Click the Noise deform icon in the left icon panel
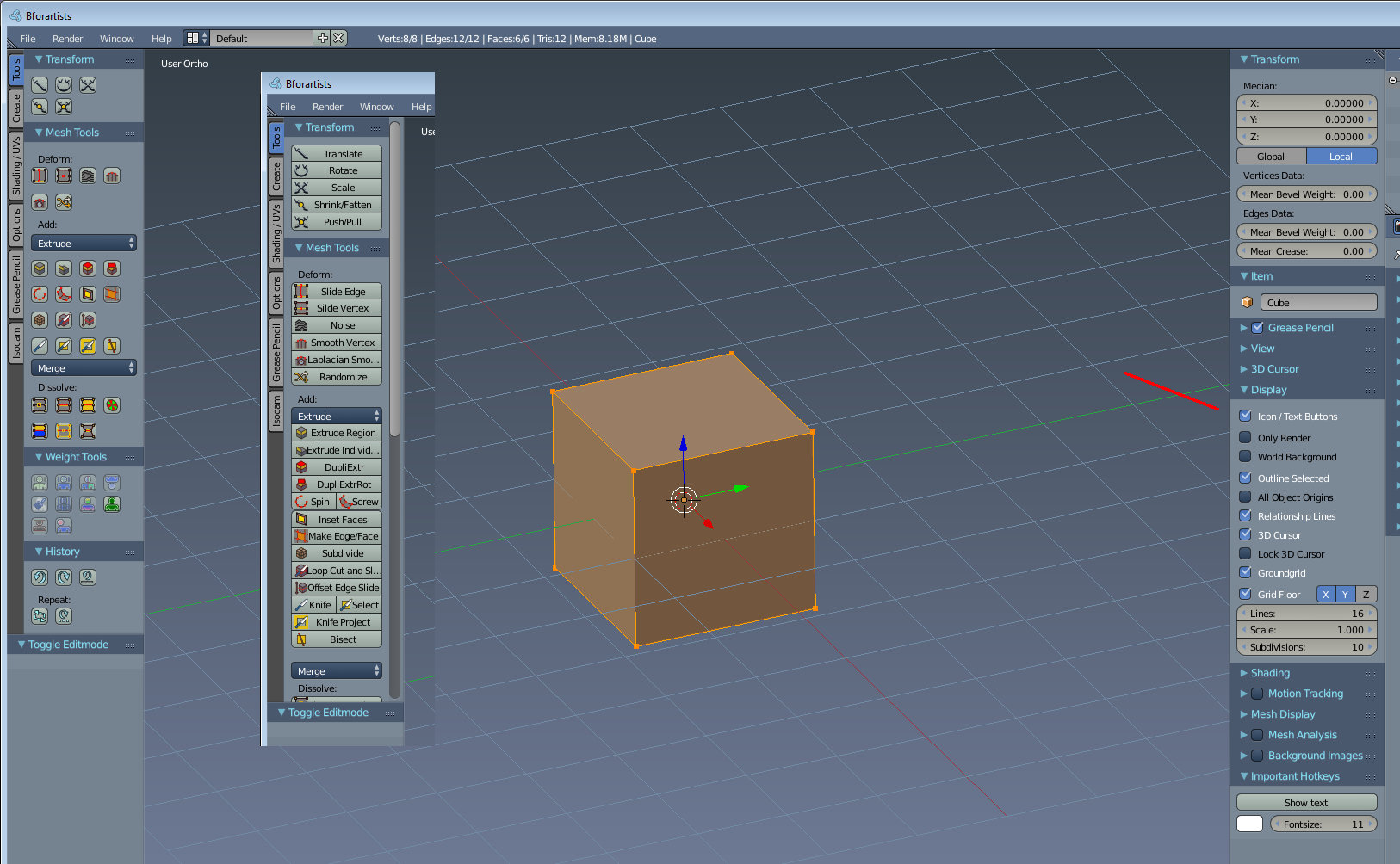 [88, 176]
